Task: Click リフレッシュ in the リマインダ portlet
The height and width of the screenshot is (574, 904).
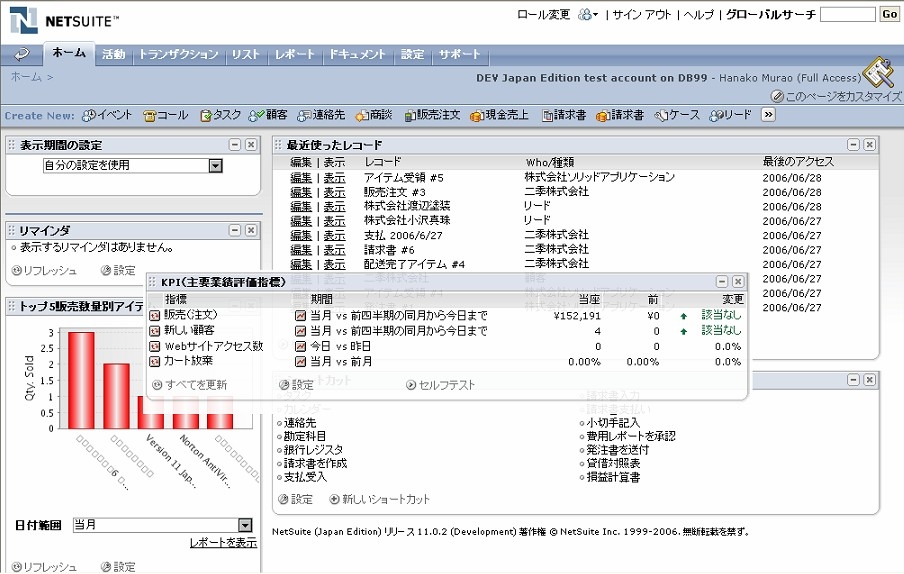Action: pos(44,270)
